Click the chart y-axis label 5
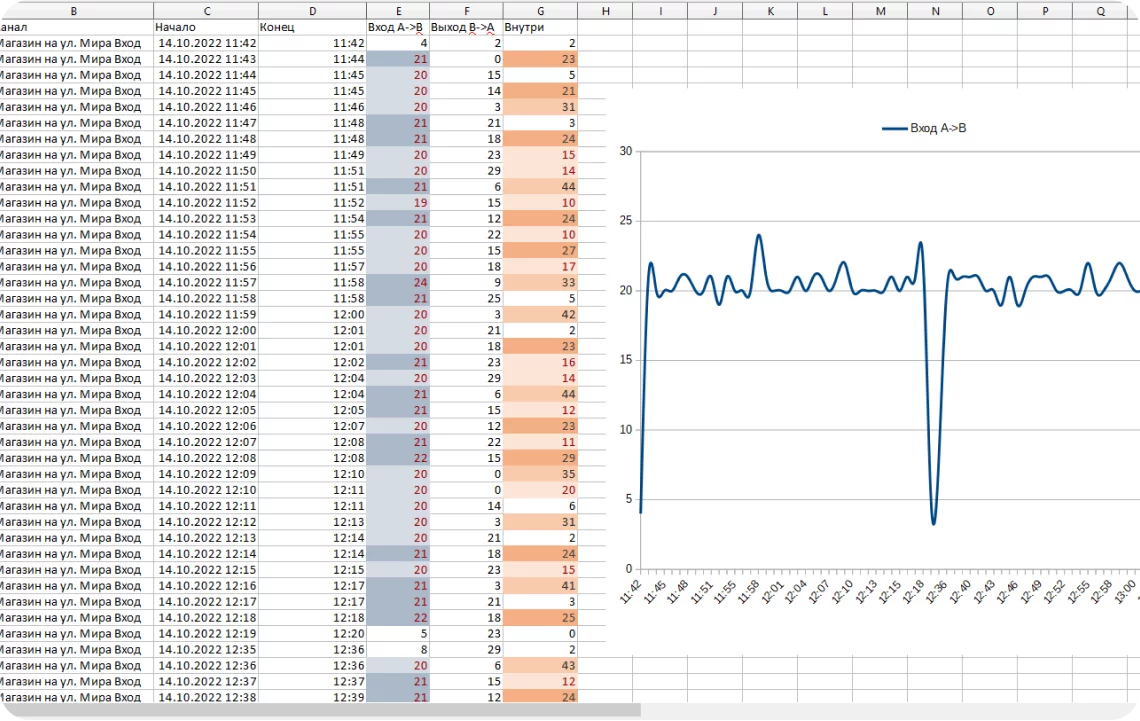Screen dimensions: 1140x721 (x=629, y=499)
